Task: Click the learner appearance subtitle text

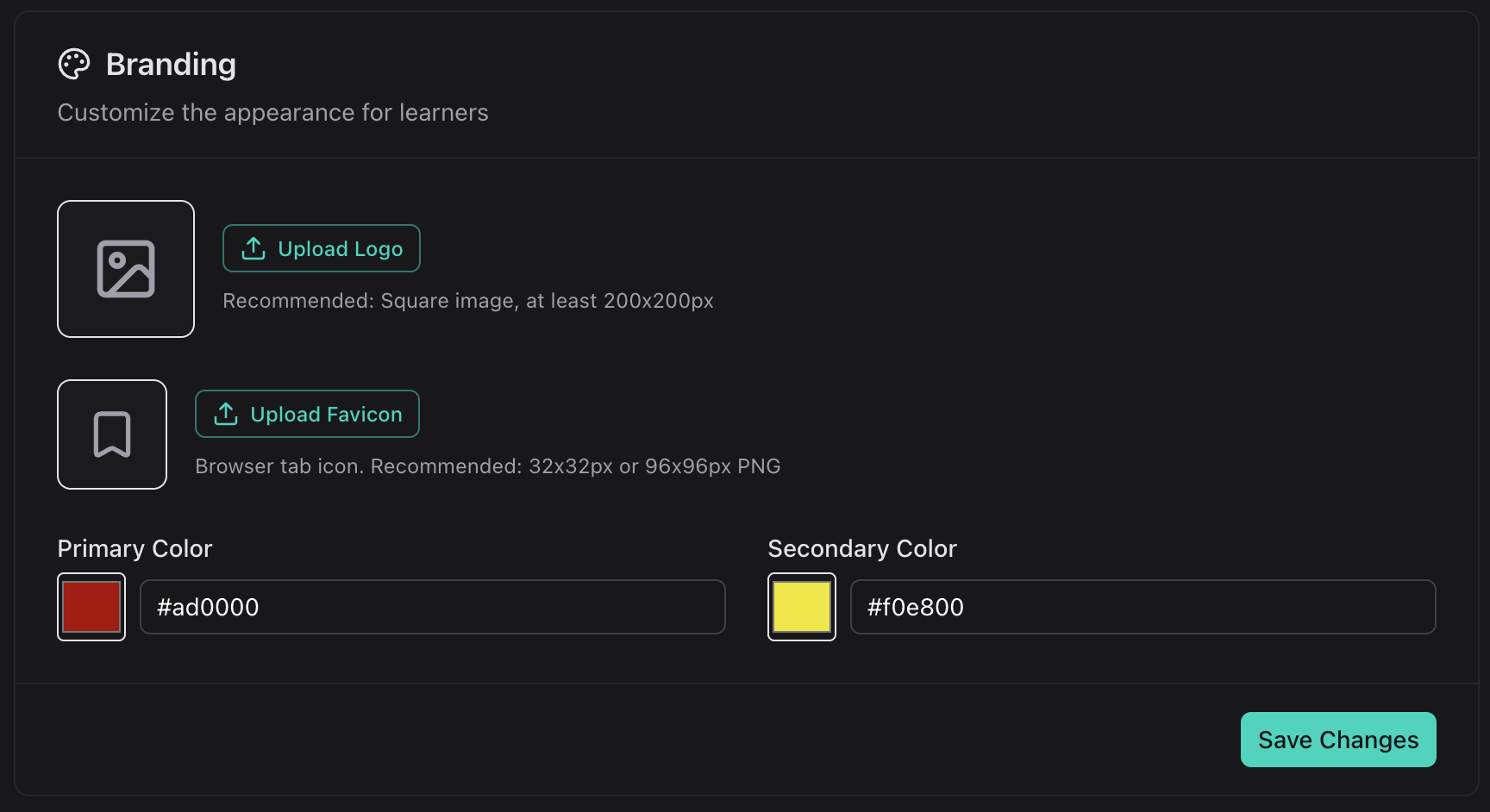Action: point(272,112)
